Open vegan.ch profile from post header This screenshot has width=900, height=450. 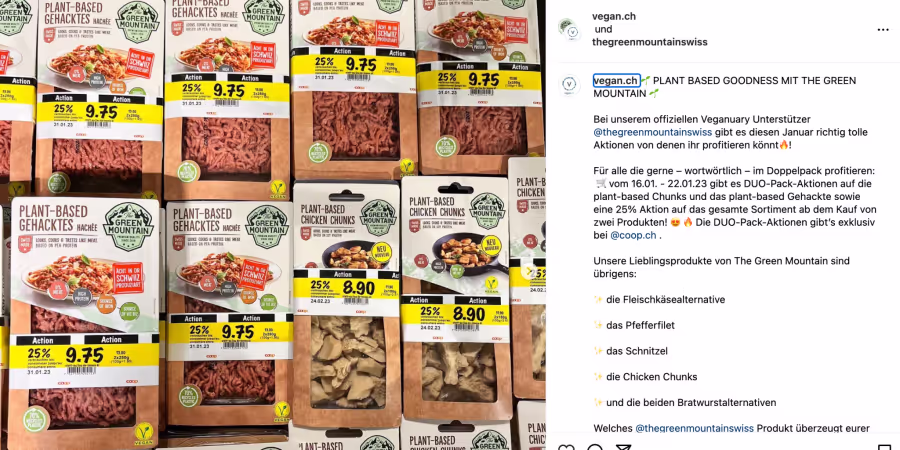coord(614,17)
